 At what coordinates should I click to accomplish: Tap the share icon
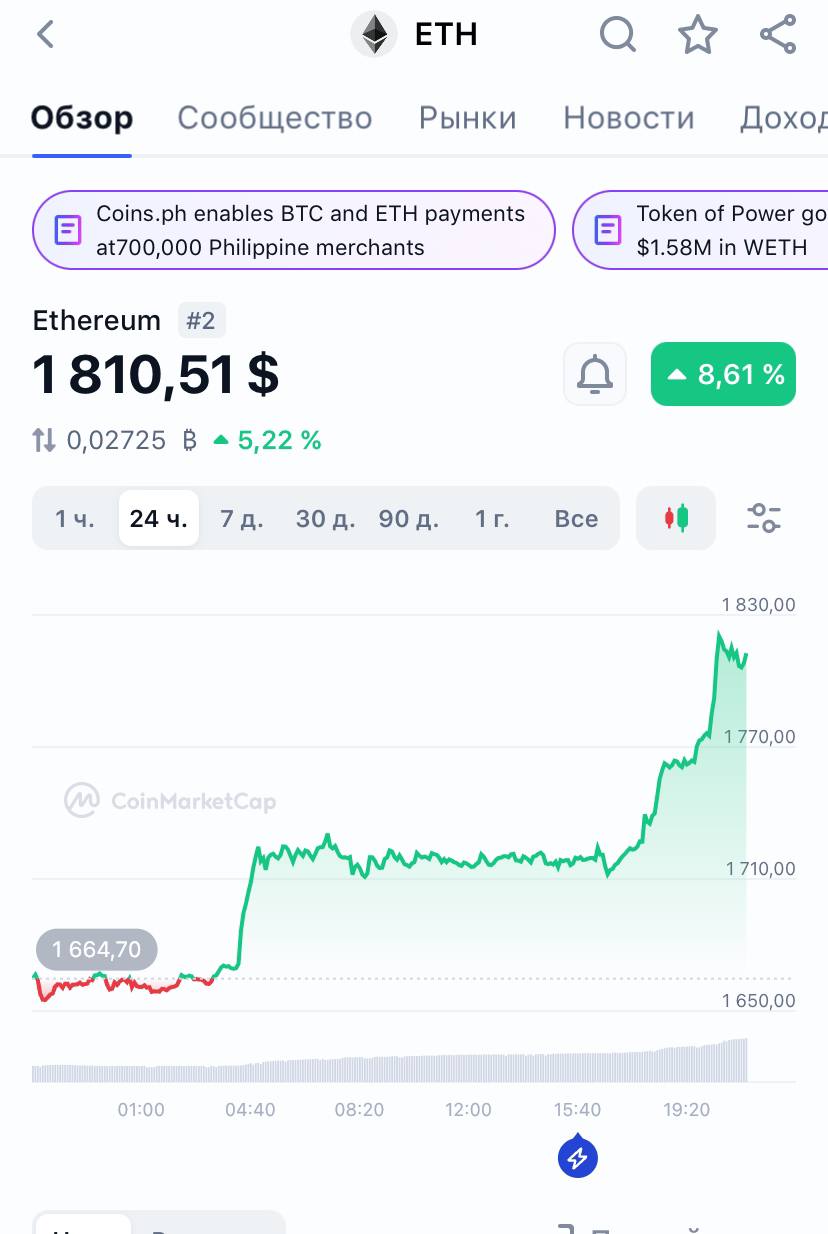[777, 35]
